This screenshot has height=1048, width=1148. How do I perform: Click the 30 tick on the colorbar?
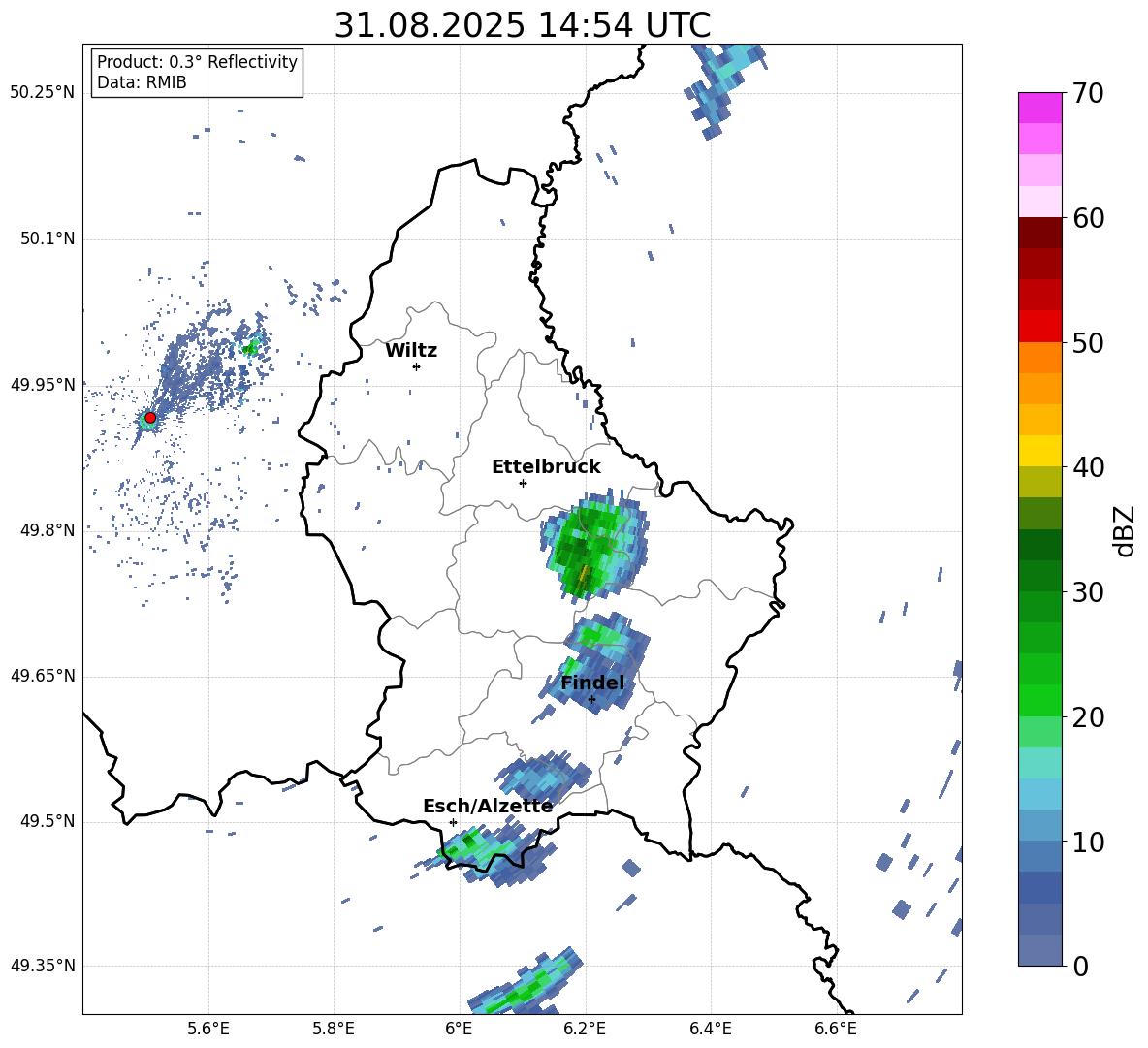coord(1087,592)
